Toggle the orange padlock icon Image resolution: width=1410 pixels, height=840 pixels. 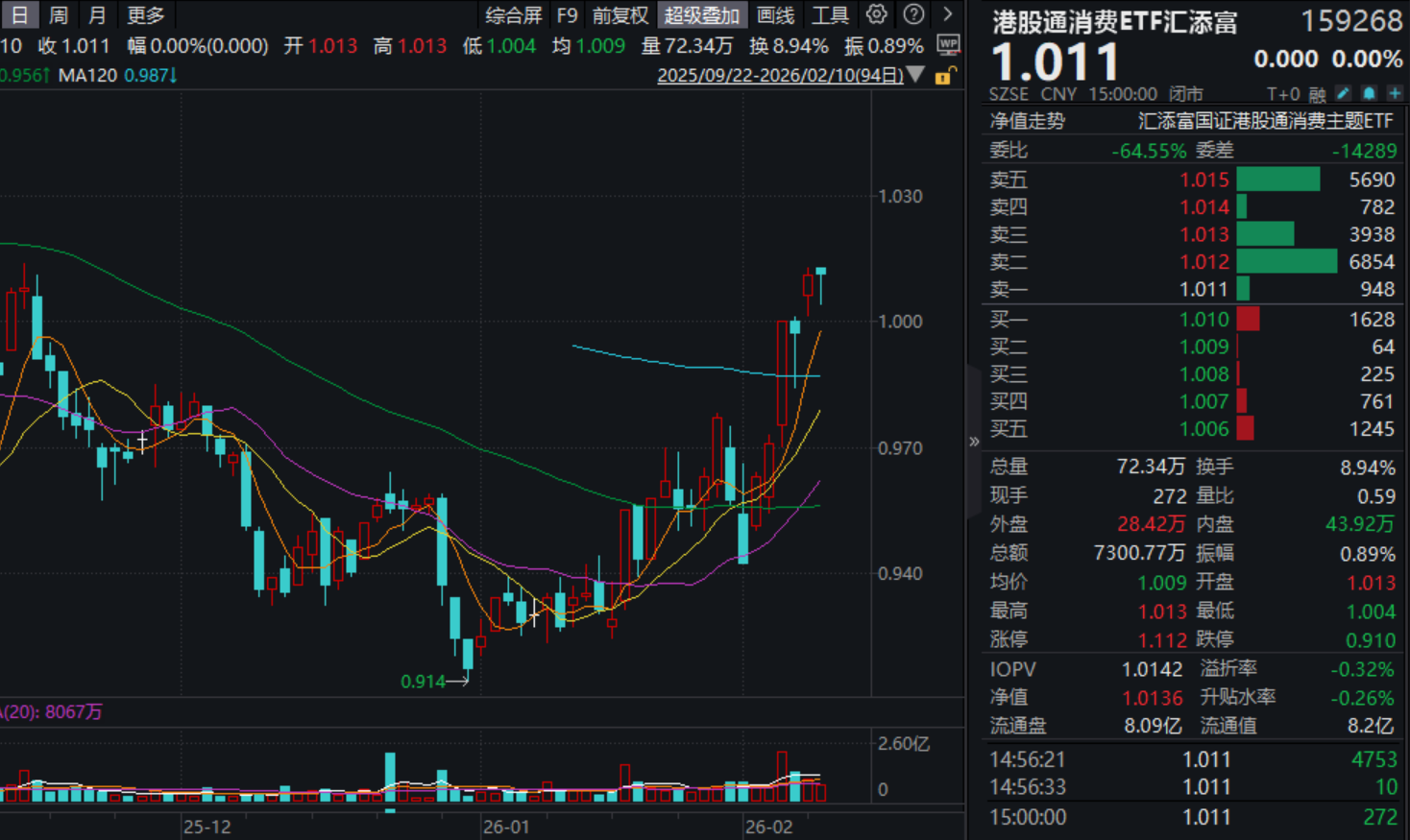[x=945, y=76]
